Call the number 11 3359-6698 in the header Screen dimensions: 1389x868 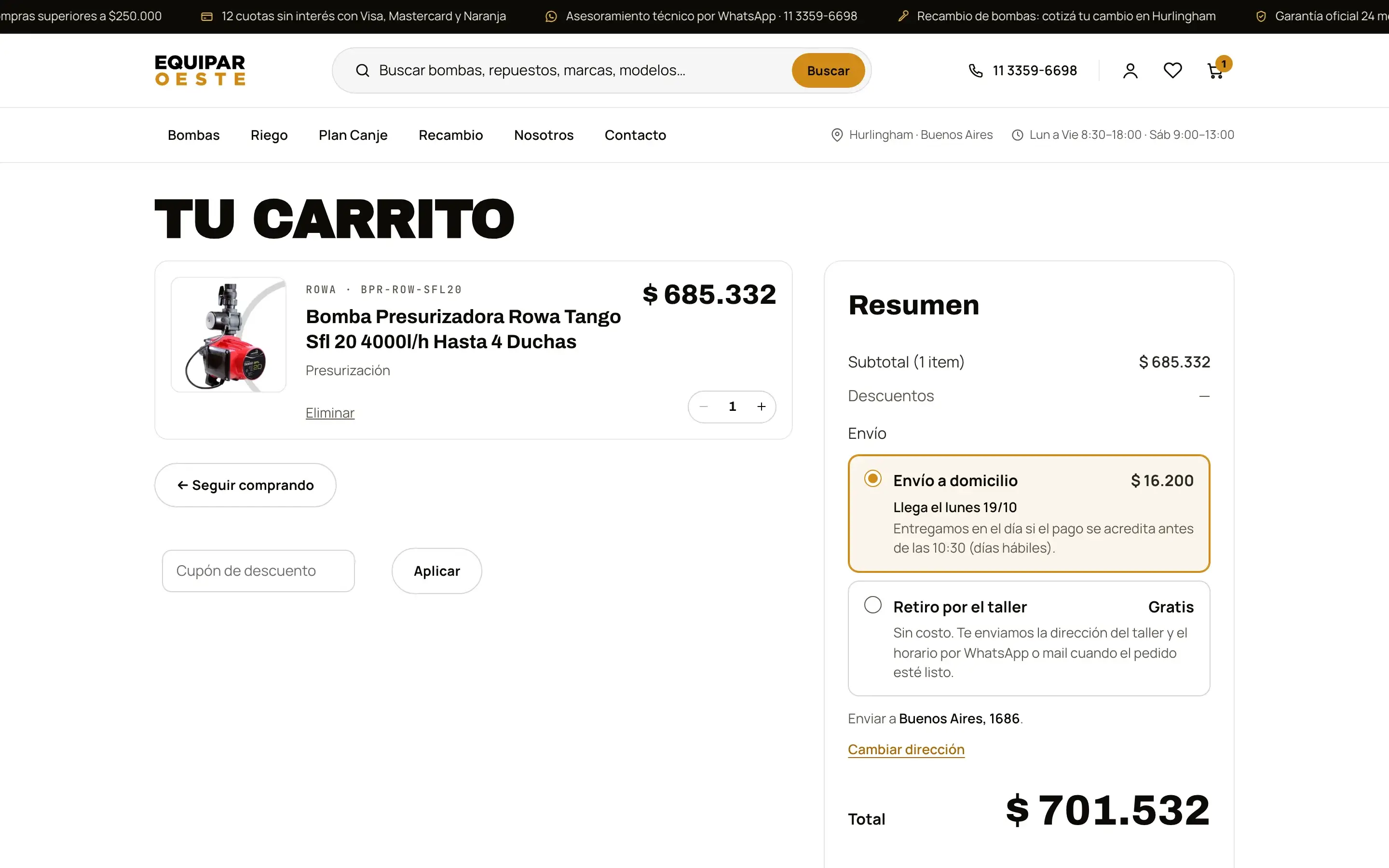[x=1035, y=70]
